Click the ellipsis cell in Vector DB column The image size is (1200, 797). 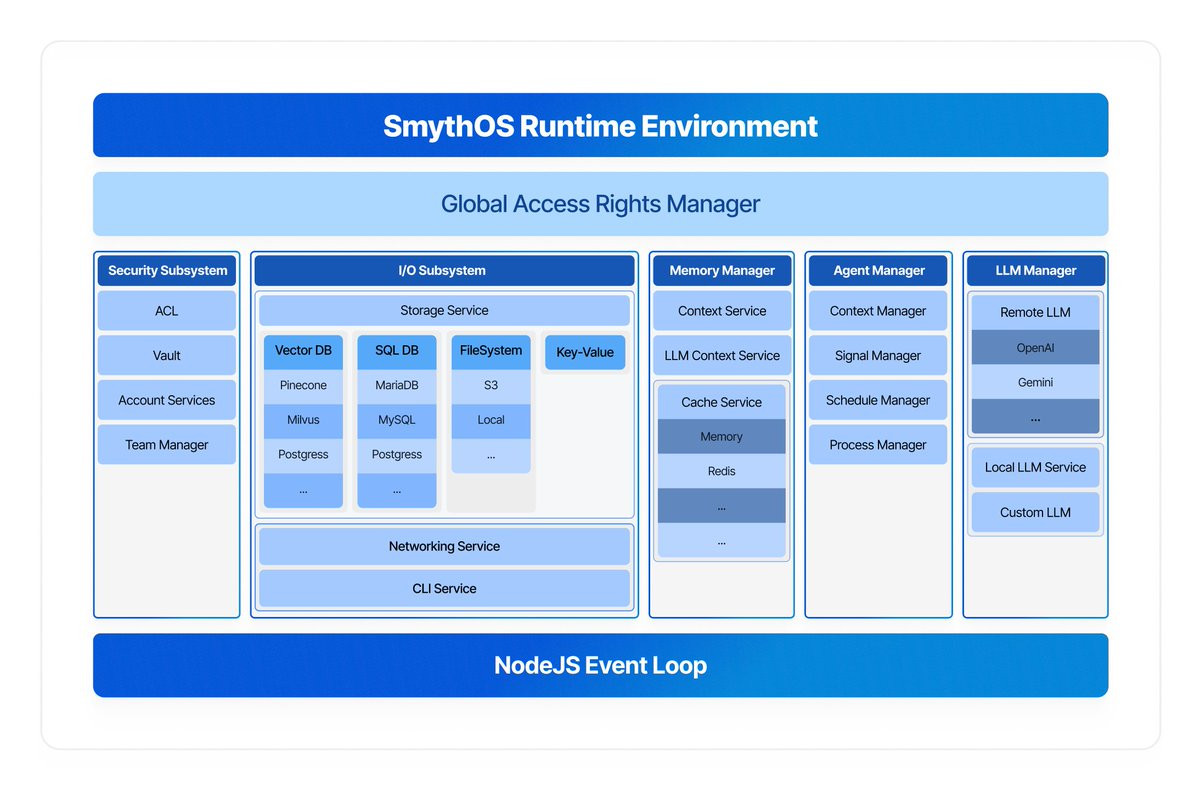(x=303, y=490)
